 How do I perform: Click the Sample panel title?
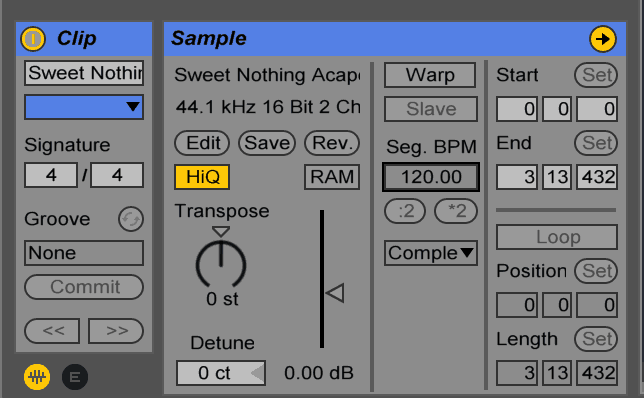coord(209,39)
